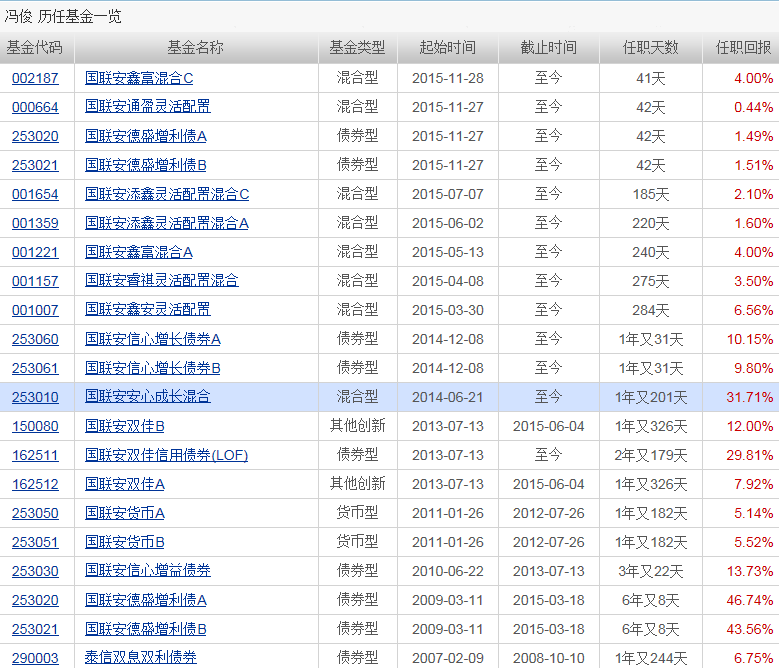Open the 国联安货币B fund link
This screenshot has height=668, width=779.
[x=125, y=542]
